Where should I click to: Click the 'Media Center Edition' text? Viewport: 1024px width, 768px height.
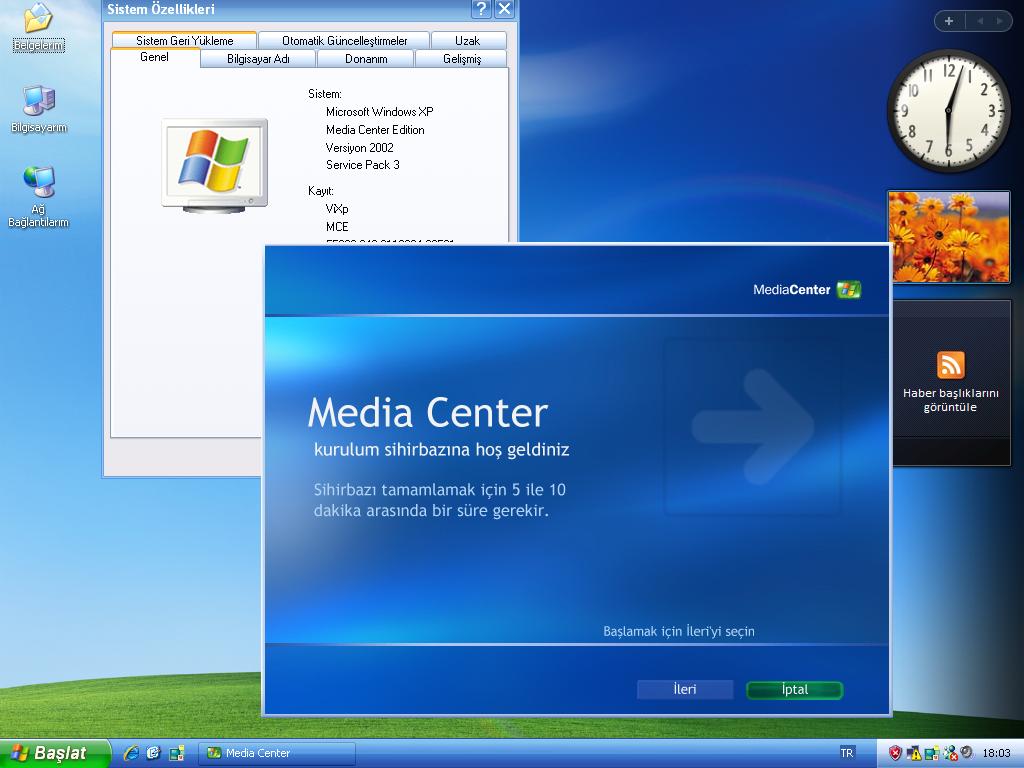[x=375, y=130]
